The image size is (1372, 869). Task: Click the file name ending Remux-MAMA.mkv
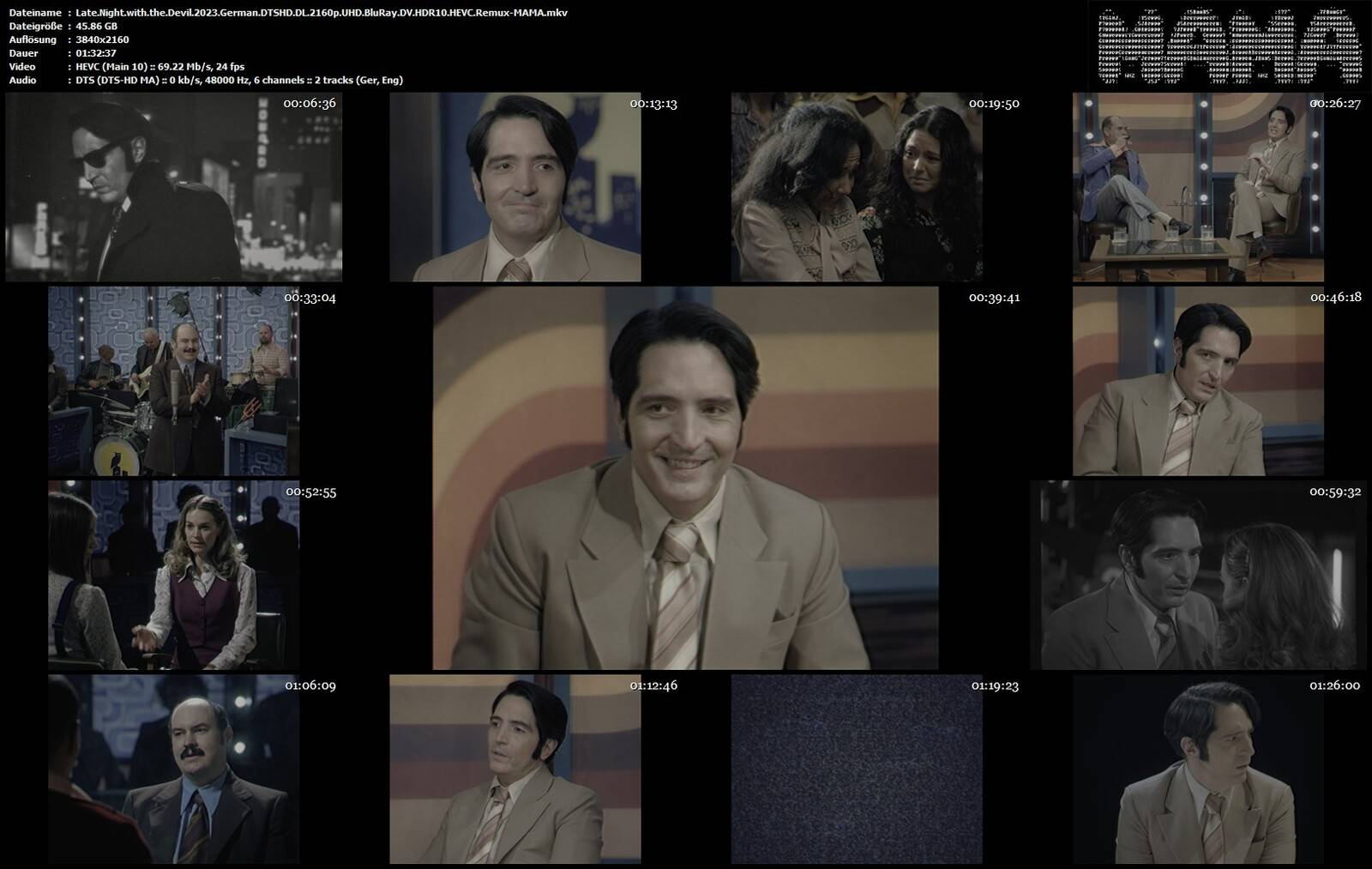tap(322, 13)
